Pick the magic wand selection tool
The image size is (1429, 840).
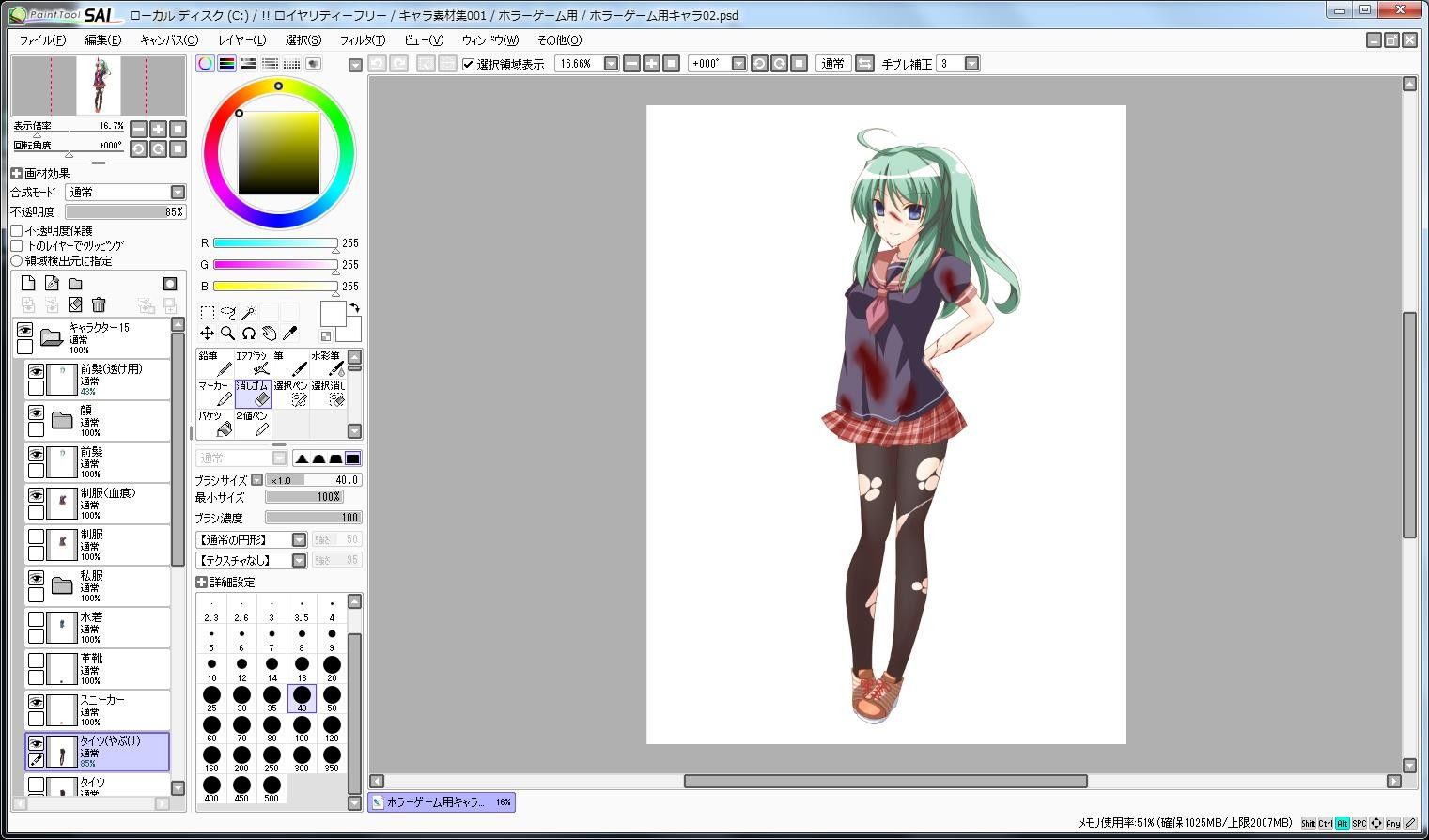(248, 313)
